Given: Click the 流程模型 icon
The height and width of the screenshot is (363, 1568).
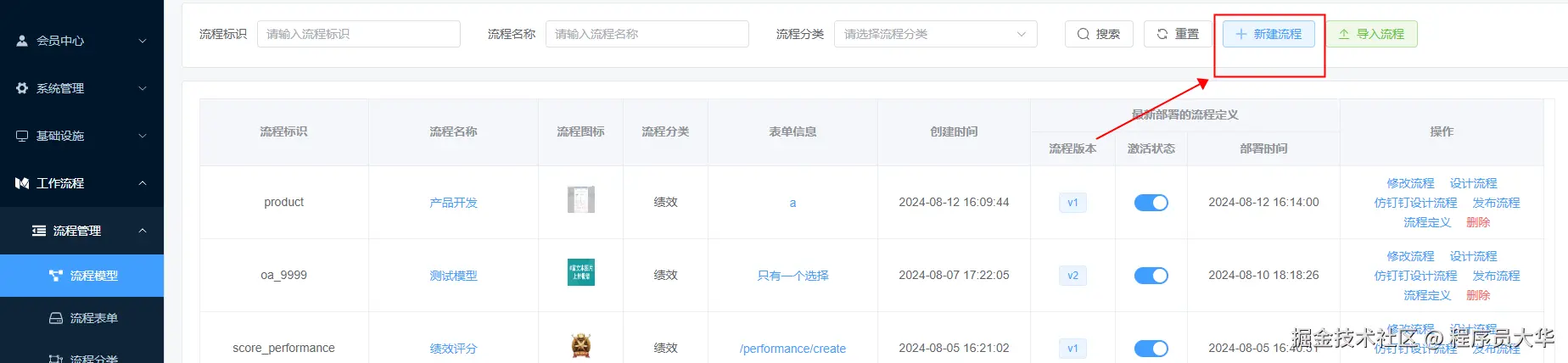Looking at the screenshot, I should [x=56, y=276].
